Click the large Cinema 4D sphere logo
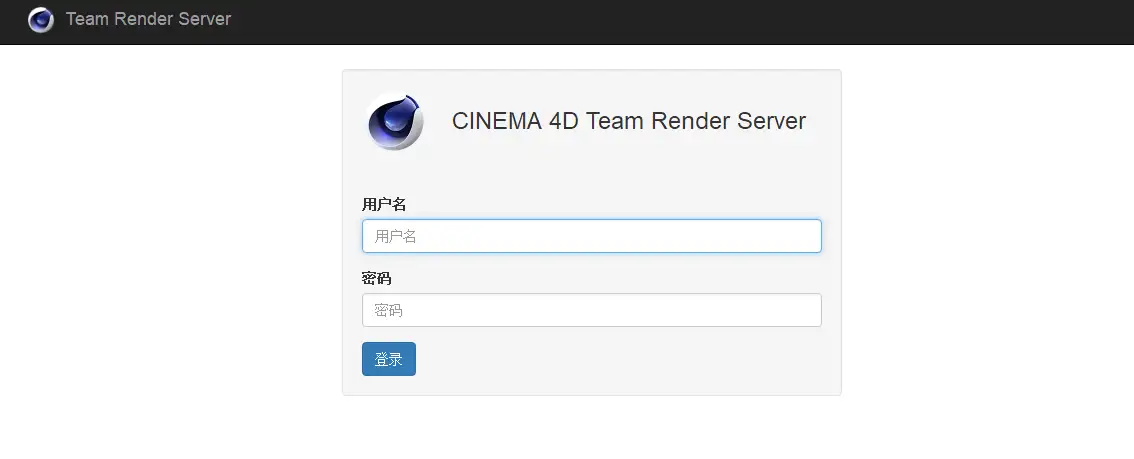The width and height of the screenshot is (1134, 459). (x=395, y=121)
